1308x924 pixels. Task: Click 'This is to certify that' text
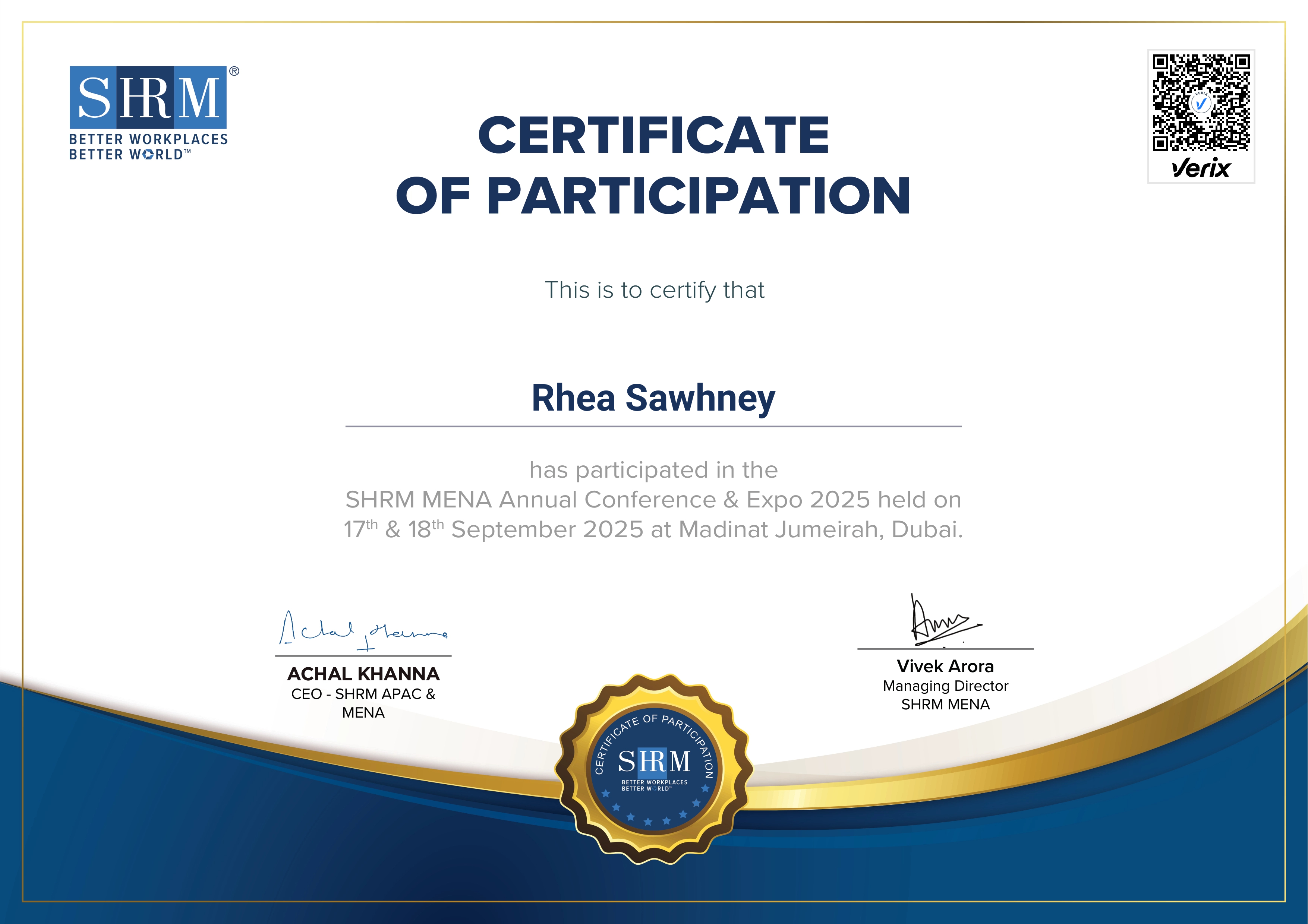click(654, 290)
